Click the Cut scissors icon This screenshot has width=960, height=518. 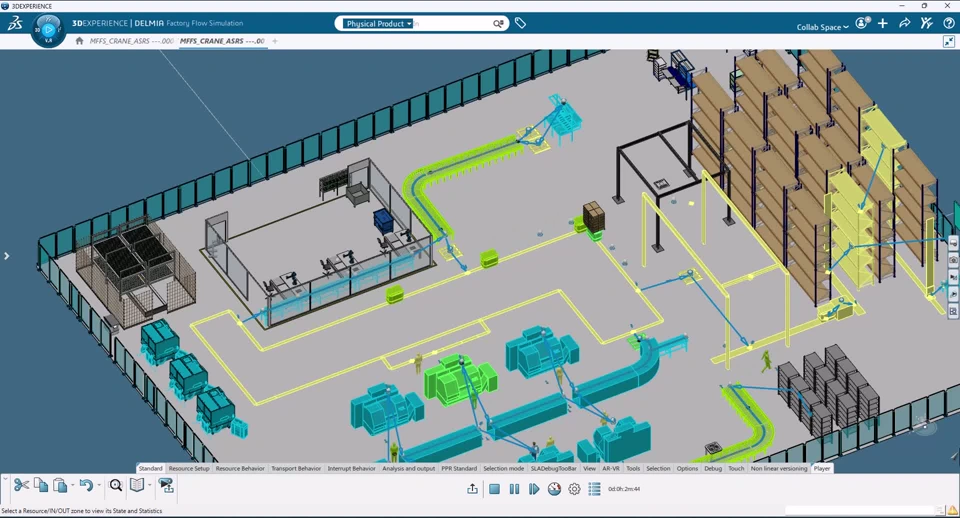21,486
